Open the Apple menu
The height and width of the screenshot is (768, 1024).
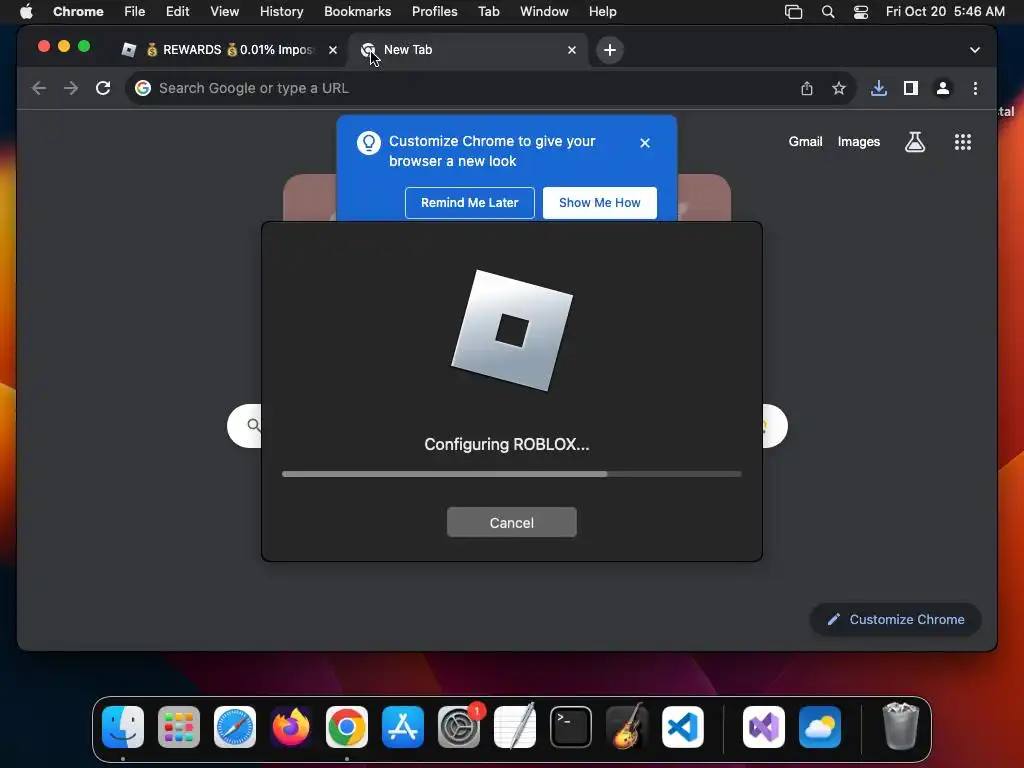click(26, 11)
